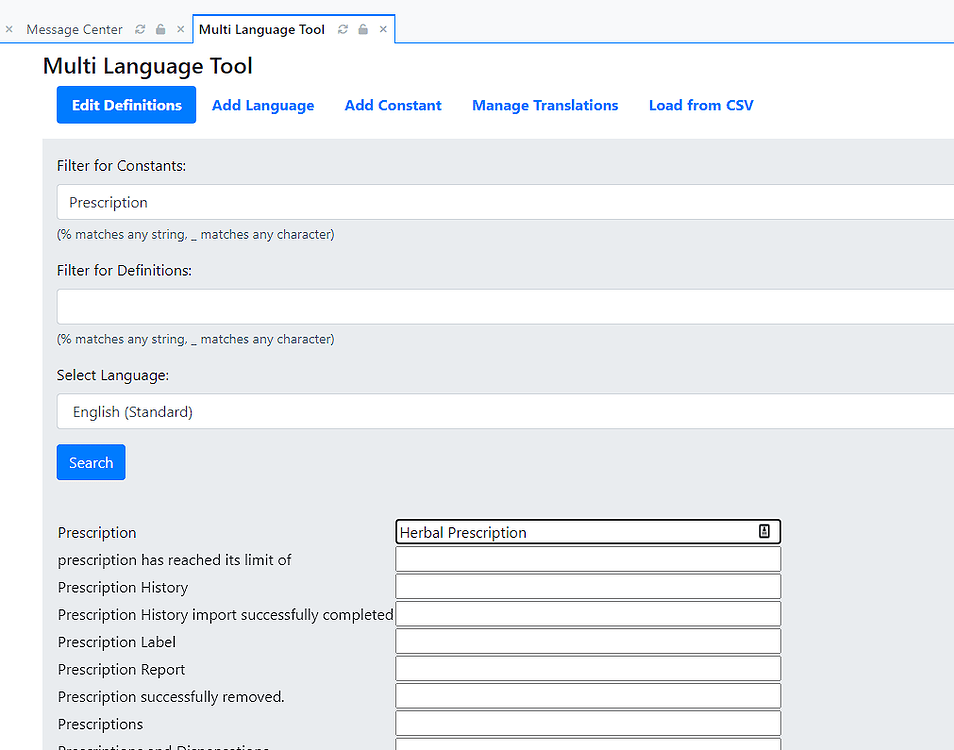
Task: Switch to the Message Center tab
Action: click(x=75, y=29)
